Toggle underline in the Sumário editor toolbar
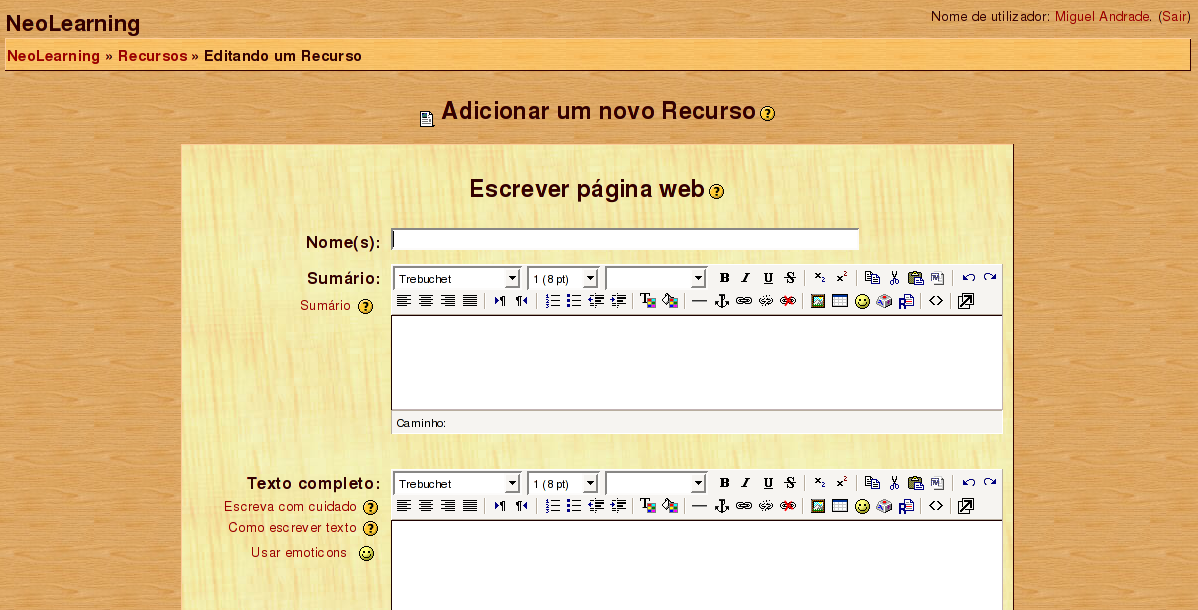The width and height of the screenshot is (1198, 610). point(768,278)
